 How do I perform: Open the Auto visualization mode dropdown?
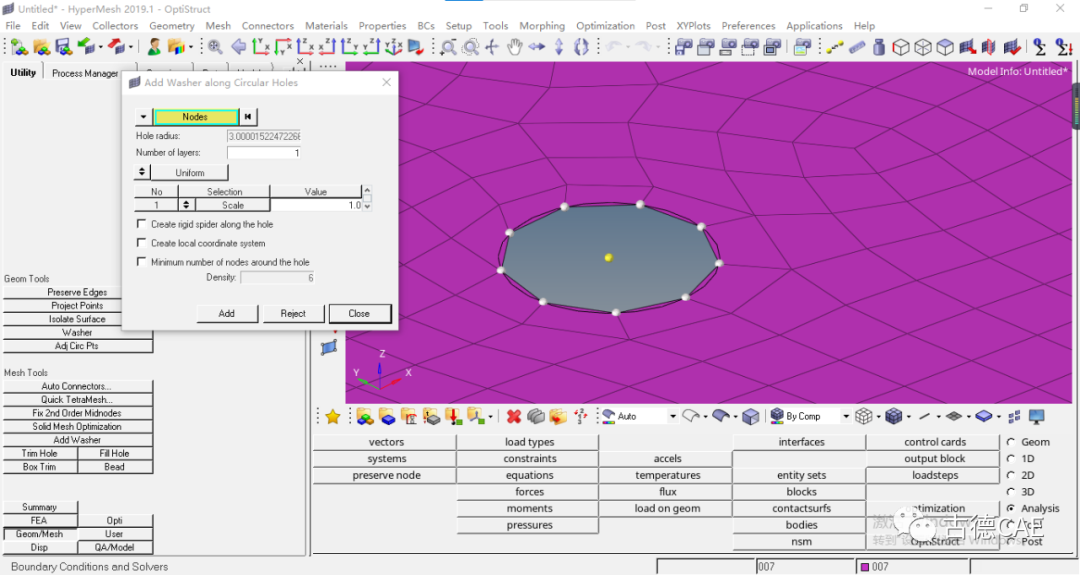pos(672,416)
